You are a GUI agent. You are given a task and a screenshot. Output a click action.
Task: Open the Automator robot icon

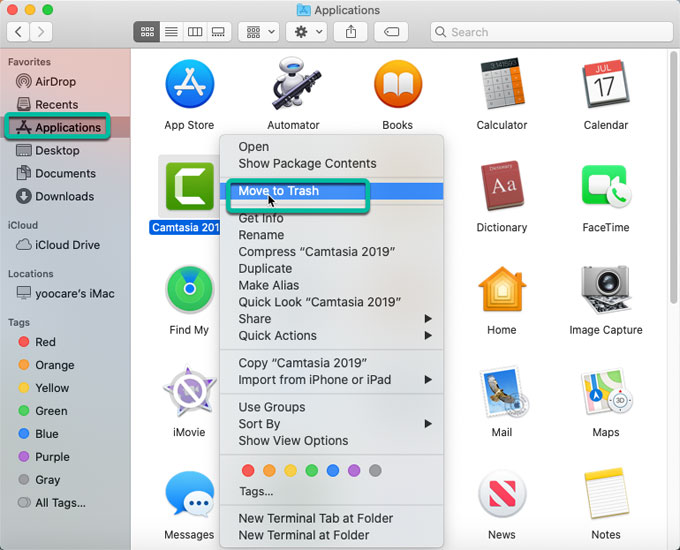(x=295, y=83)
